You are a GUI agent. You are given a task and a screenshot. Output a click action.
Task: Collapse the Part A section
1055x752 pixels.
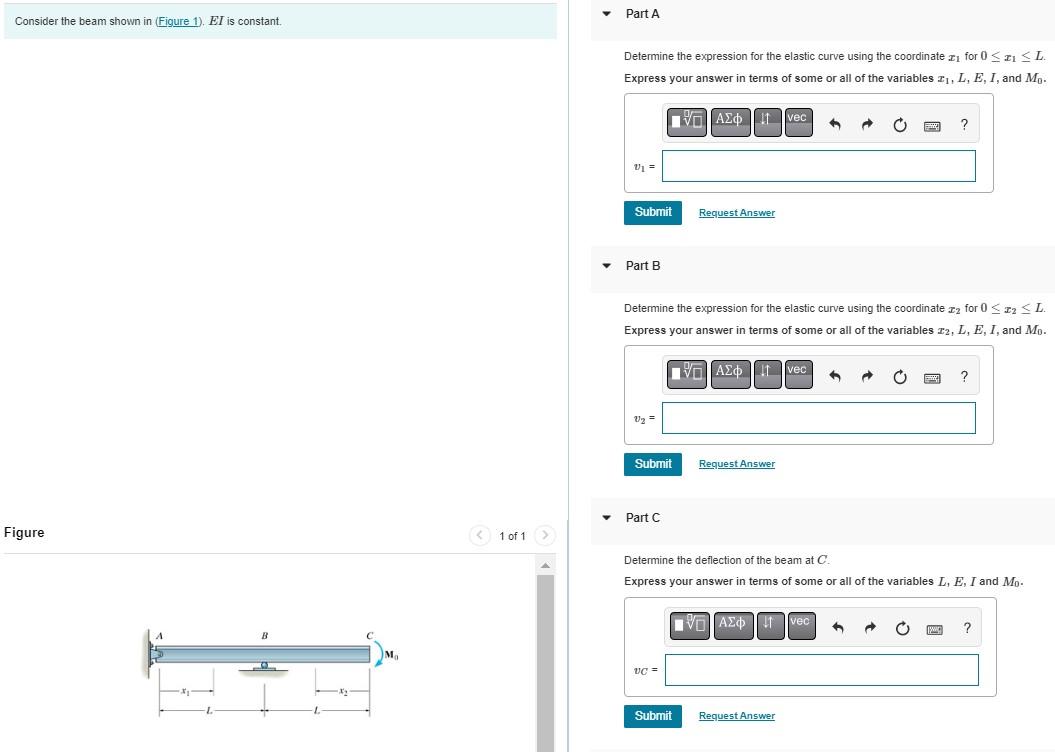pyautogui.click(x=606, y=13)
